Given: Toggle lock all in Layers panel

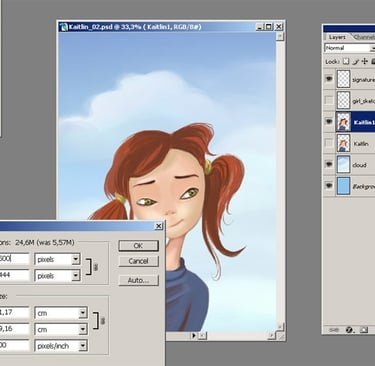Looking at the screenshot, I should (373, 61).
